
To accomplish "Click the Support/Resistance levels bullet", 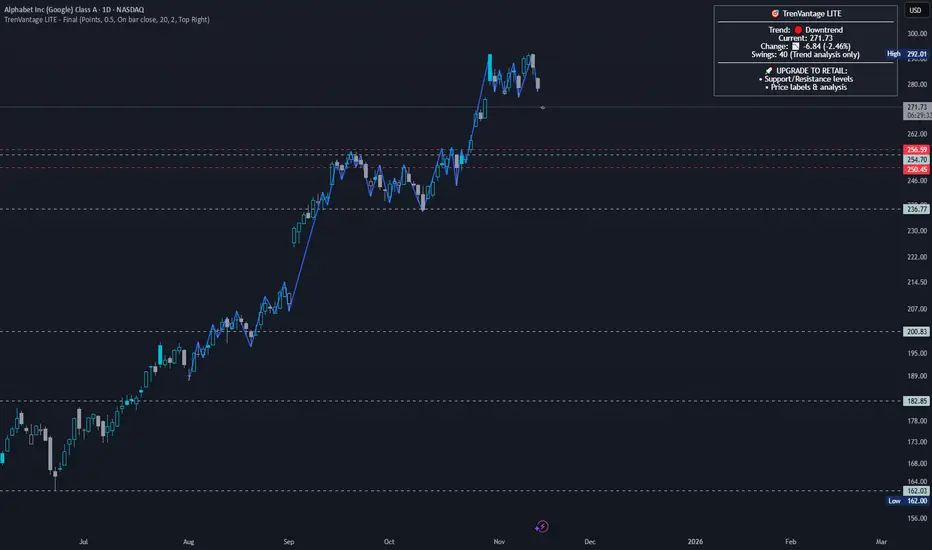I will pyautogui.click(x=805, y=79).
